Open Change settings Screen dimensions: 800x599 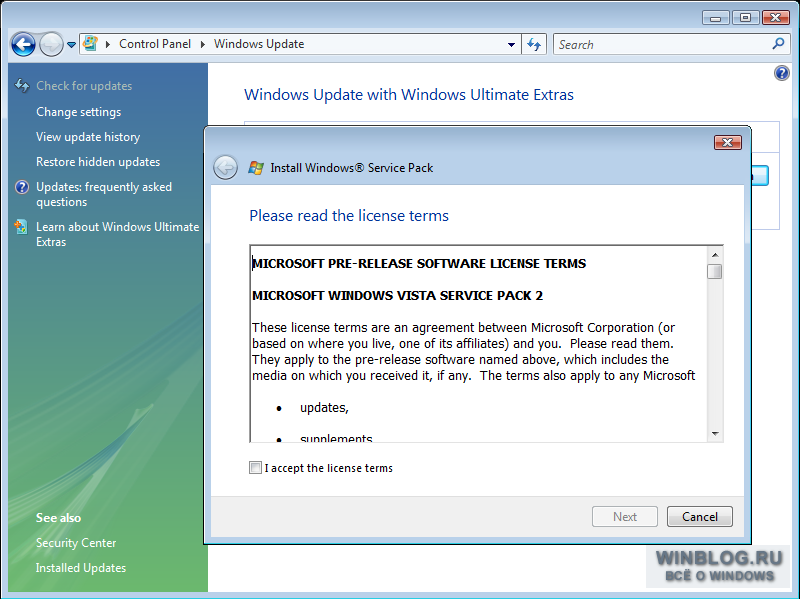point(79,112)
